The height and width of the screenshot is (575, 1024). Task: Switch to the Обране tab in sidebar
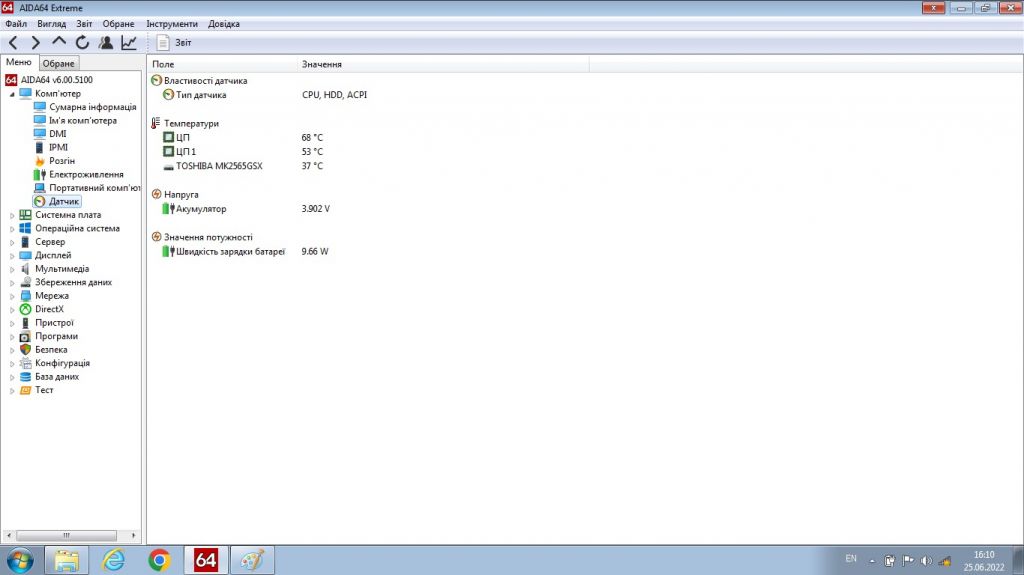click(x=59, y=63)
